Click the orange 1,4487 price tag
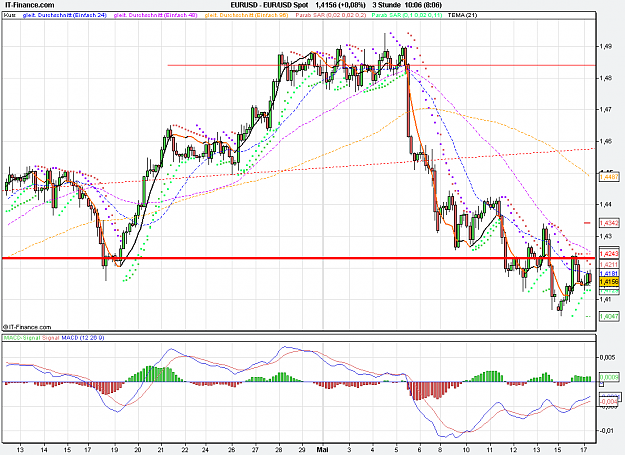This screenshot has width=625, height=455. pyautogui.click(x=609, y=177)
